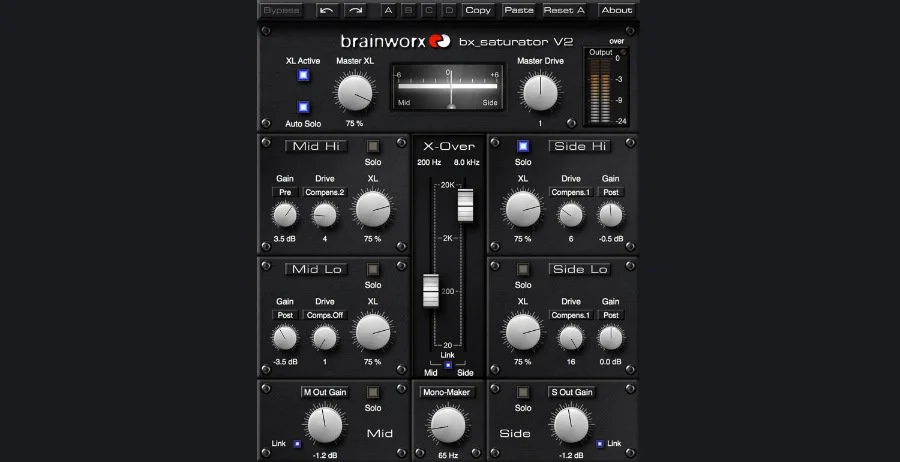
Task: Click the Mid Lo Drive knob
Action: click(324, 338)
